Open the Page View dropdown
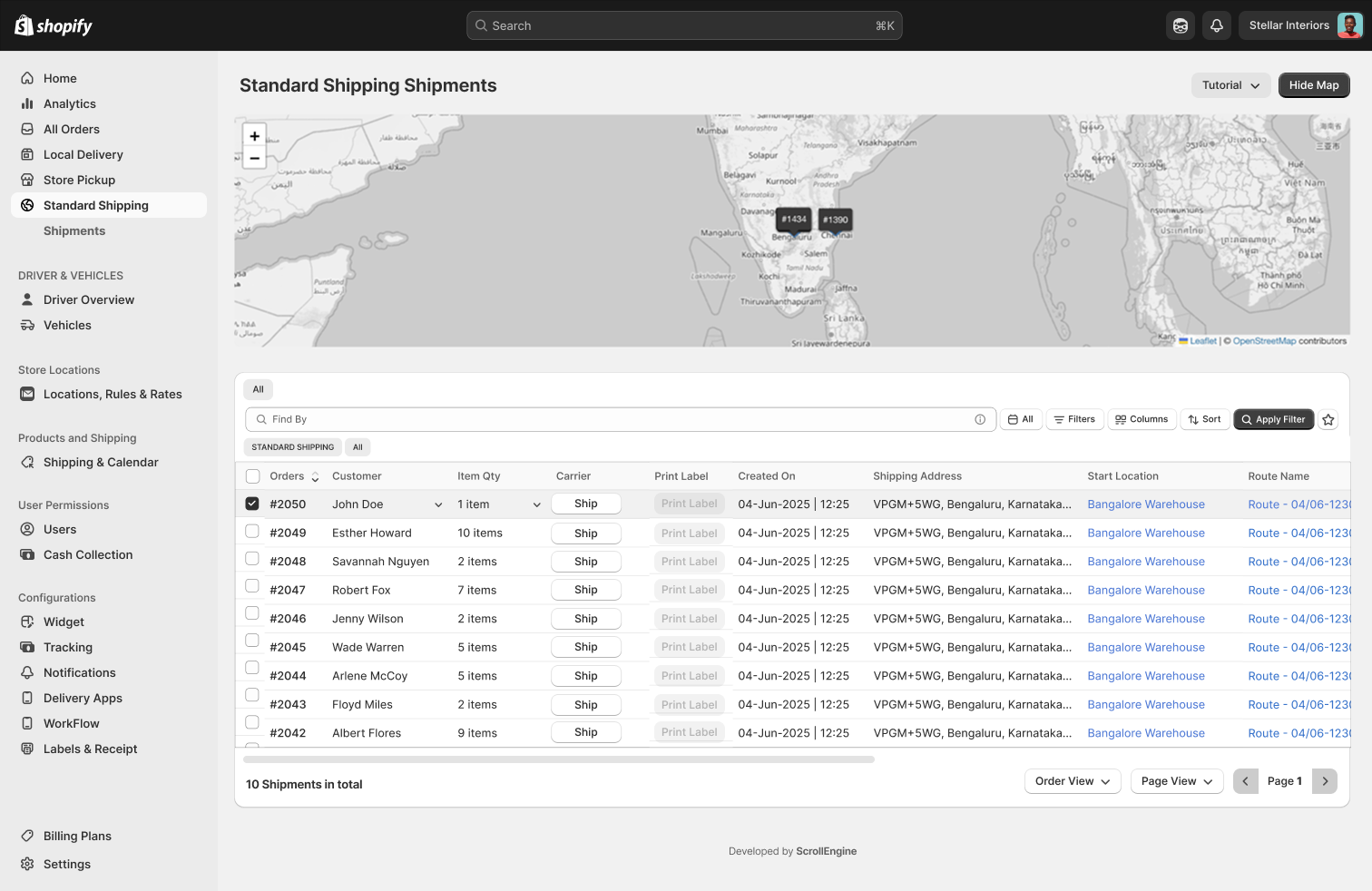This screenshot has height=891, width=1372. 1176,781
